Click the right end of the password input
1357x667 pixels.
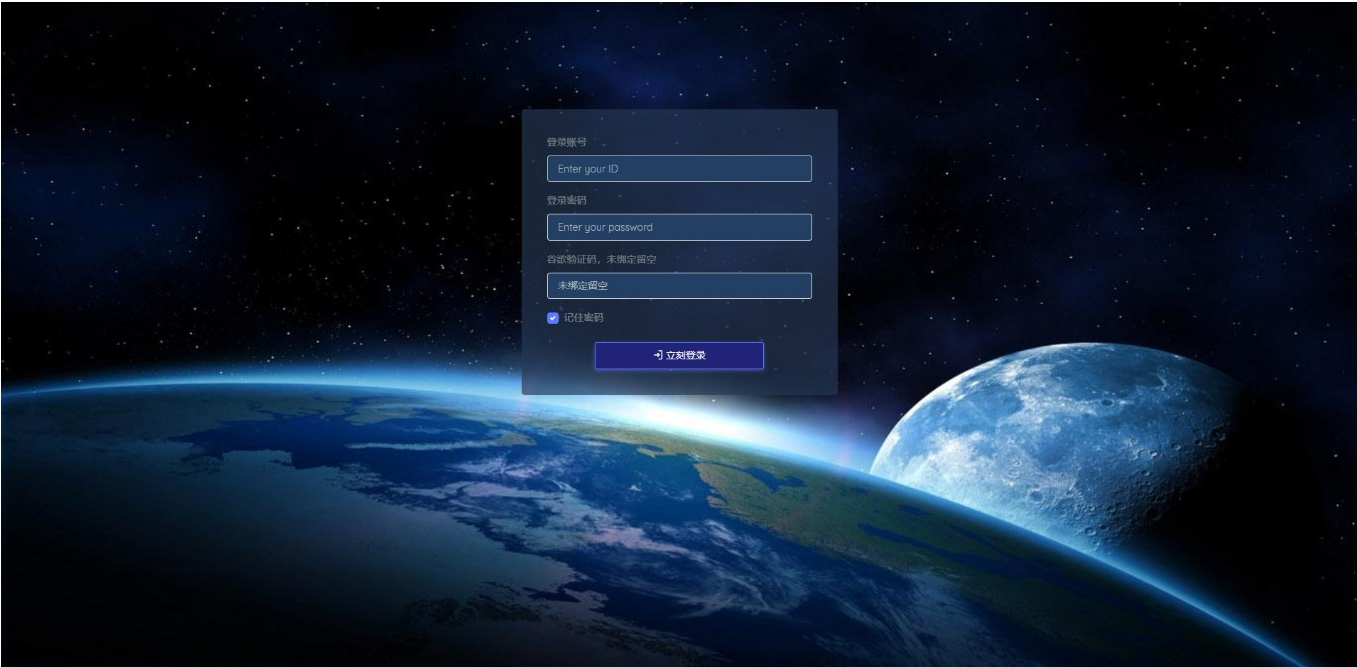coord(795,227)
